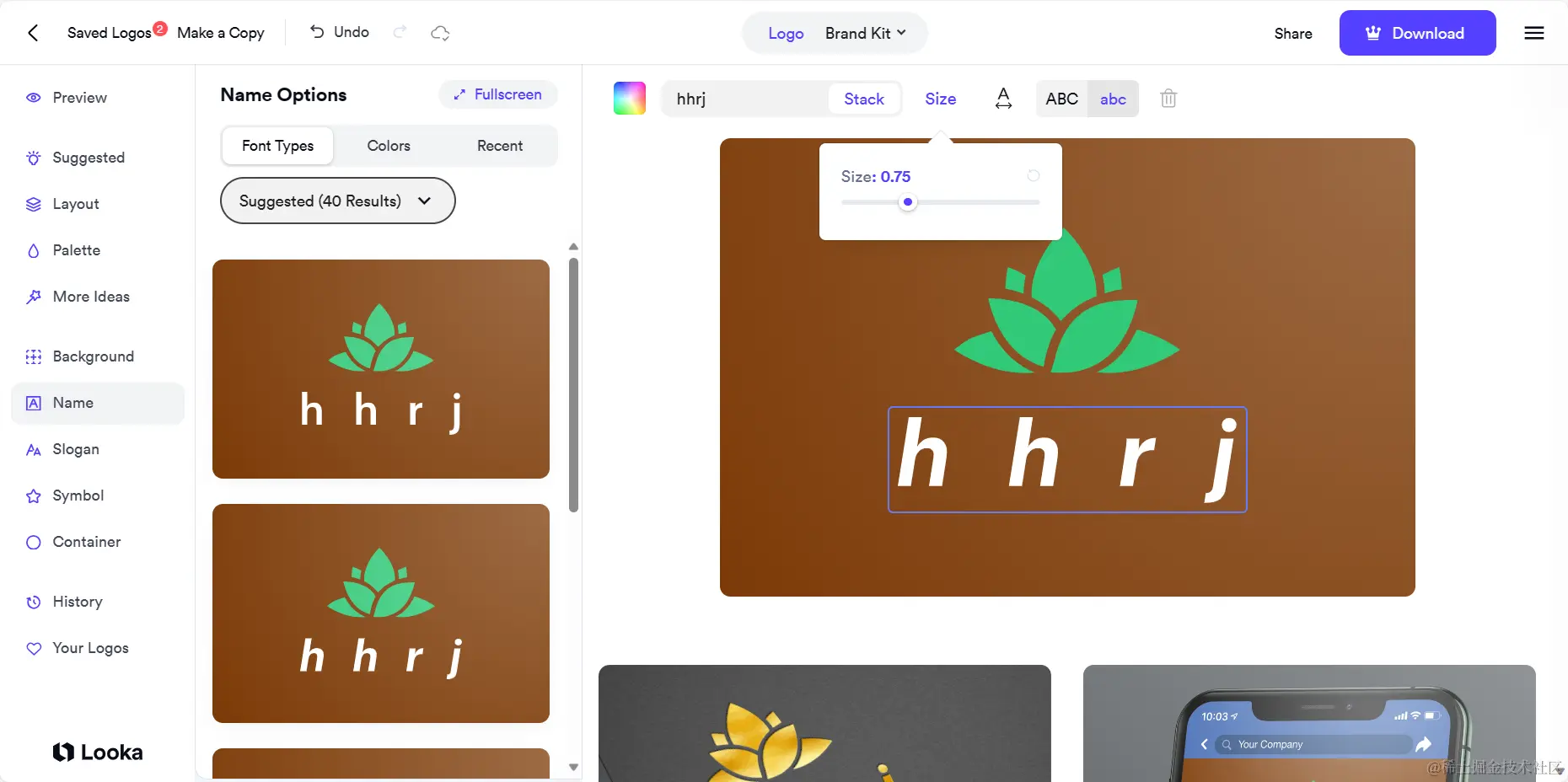Download the logo
Image resolution: width=1568 pixels, height=782 pixels.
[1417, 33]
